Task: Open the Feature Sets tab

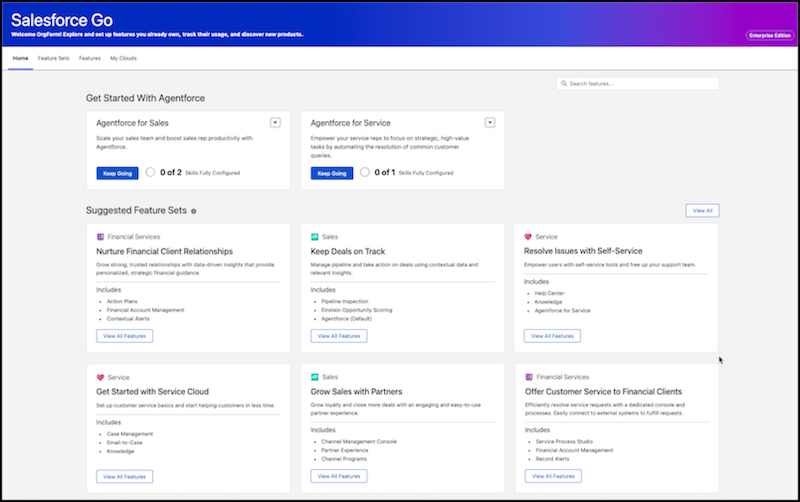Action: click(x=54, y=58)
